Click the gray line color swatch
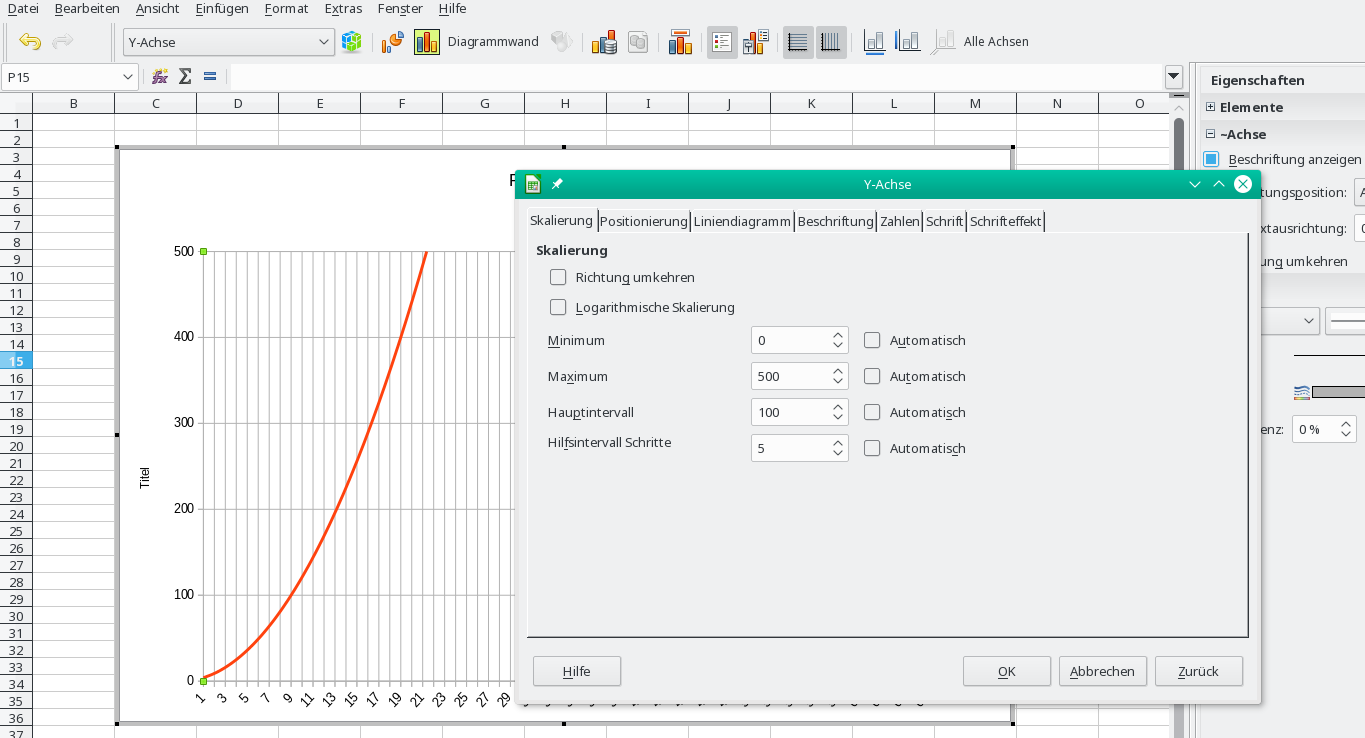The width and height of the screenshot is (1365, 738). point(1337,391)
